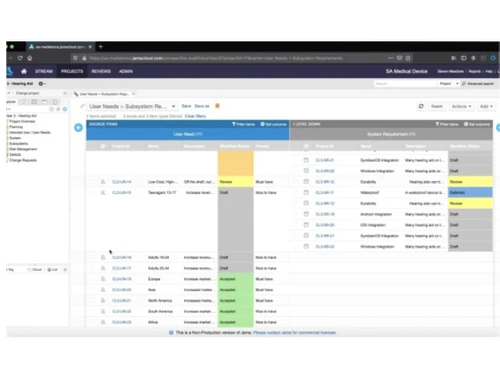Select the User Needs > Subsystem Req tab
This screenshot has width=500, height=375.
[x=104, y=94]
